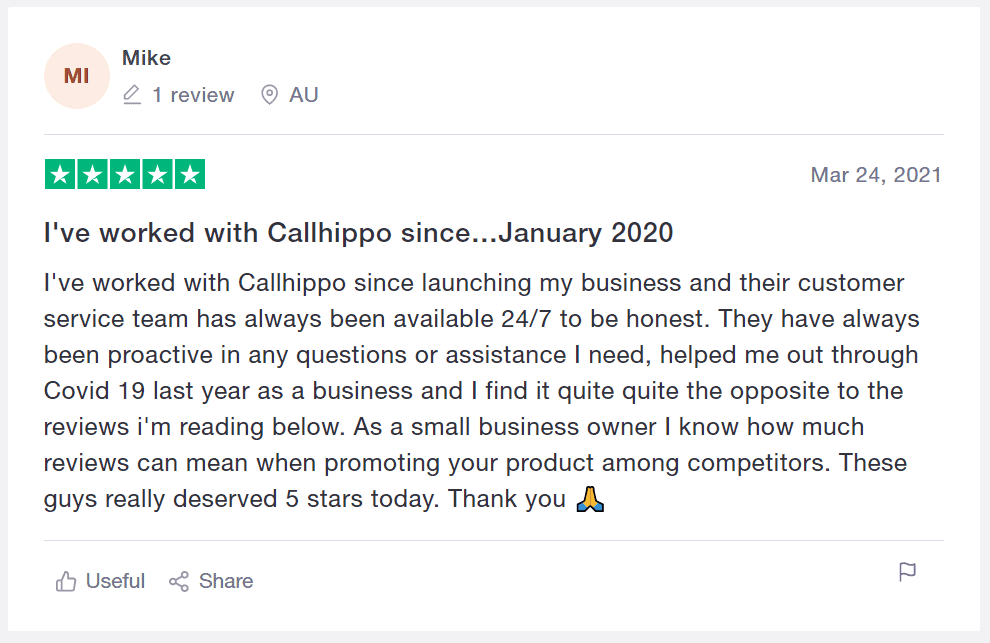The image size is (990, 643).
Task: Click the share nodes icon
Action: pos(179,581)
